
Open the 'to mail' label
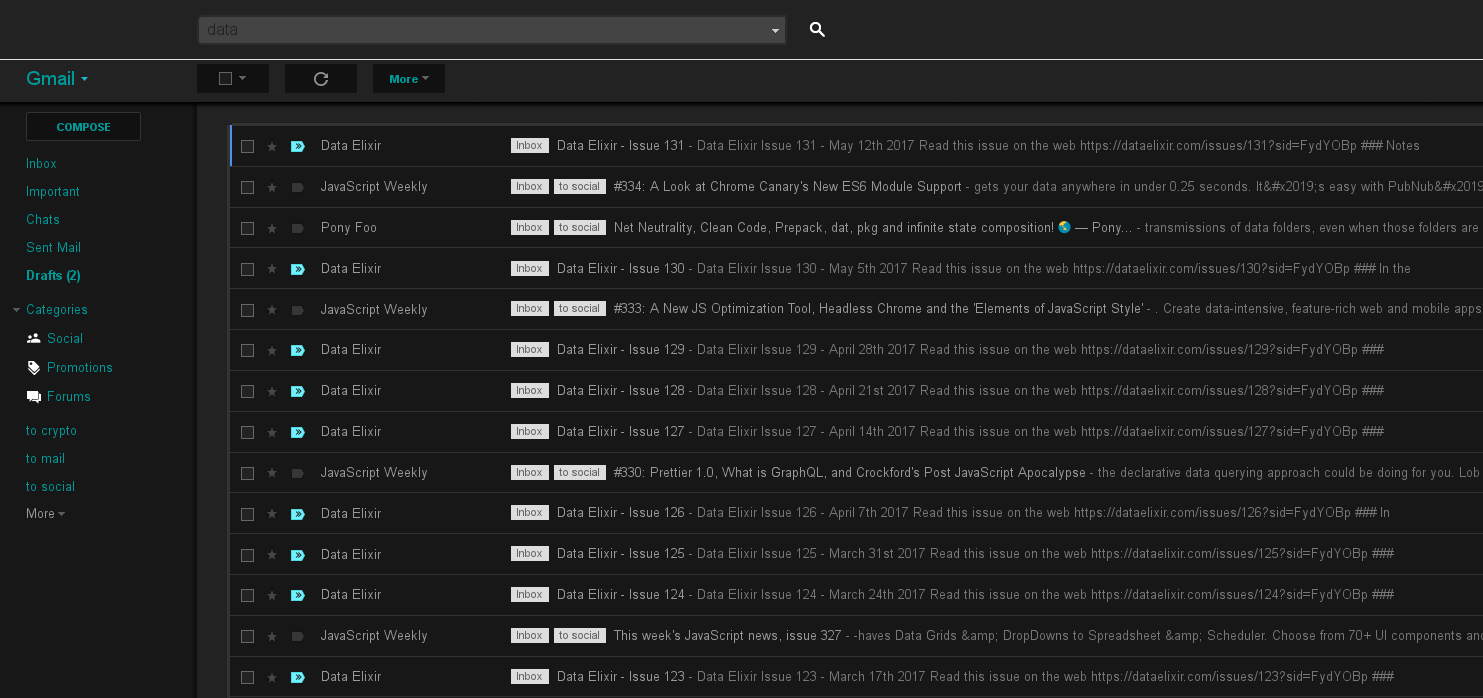[45, 459]
